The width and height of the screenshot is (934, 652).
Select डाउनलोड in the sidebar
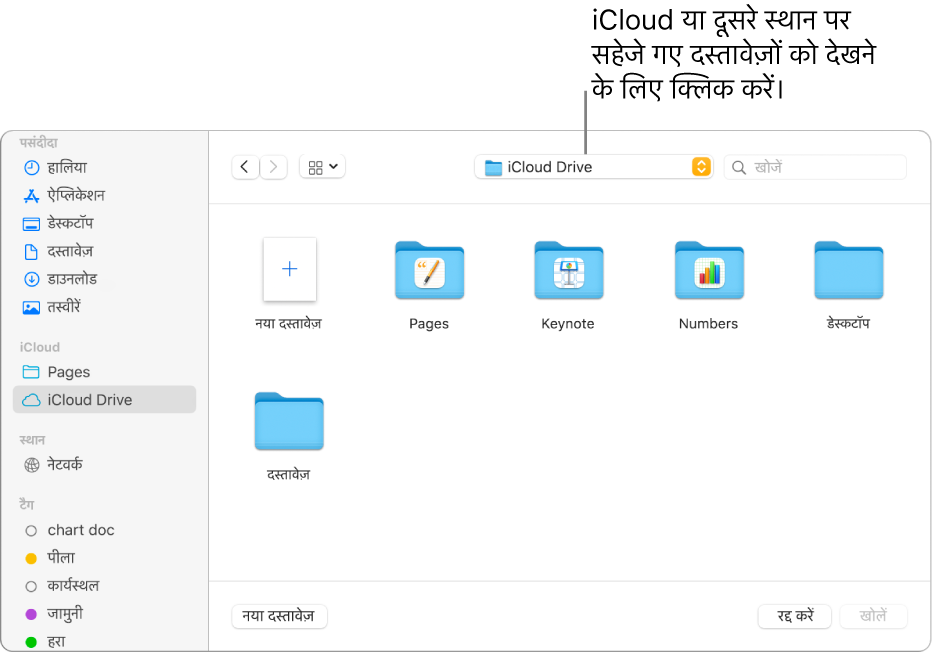tap(105, 279)
